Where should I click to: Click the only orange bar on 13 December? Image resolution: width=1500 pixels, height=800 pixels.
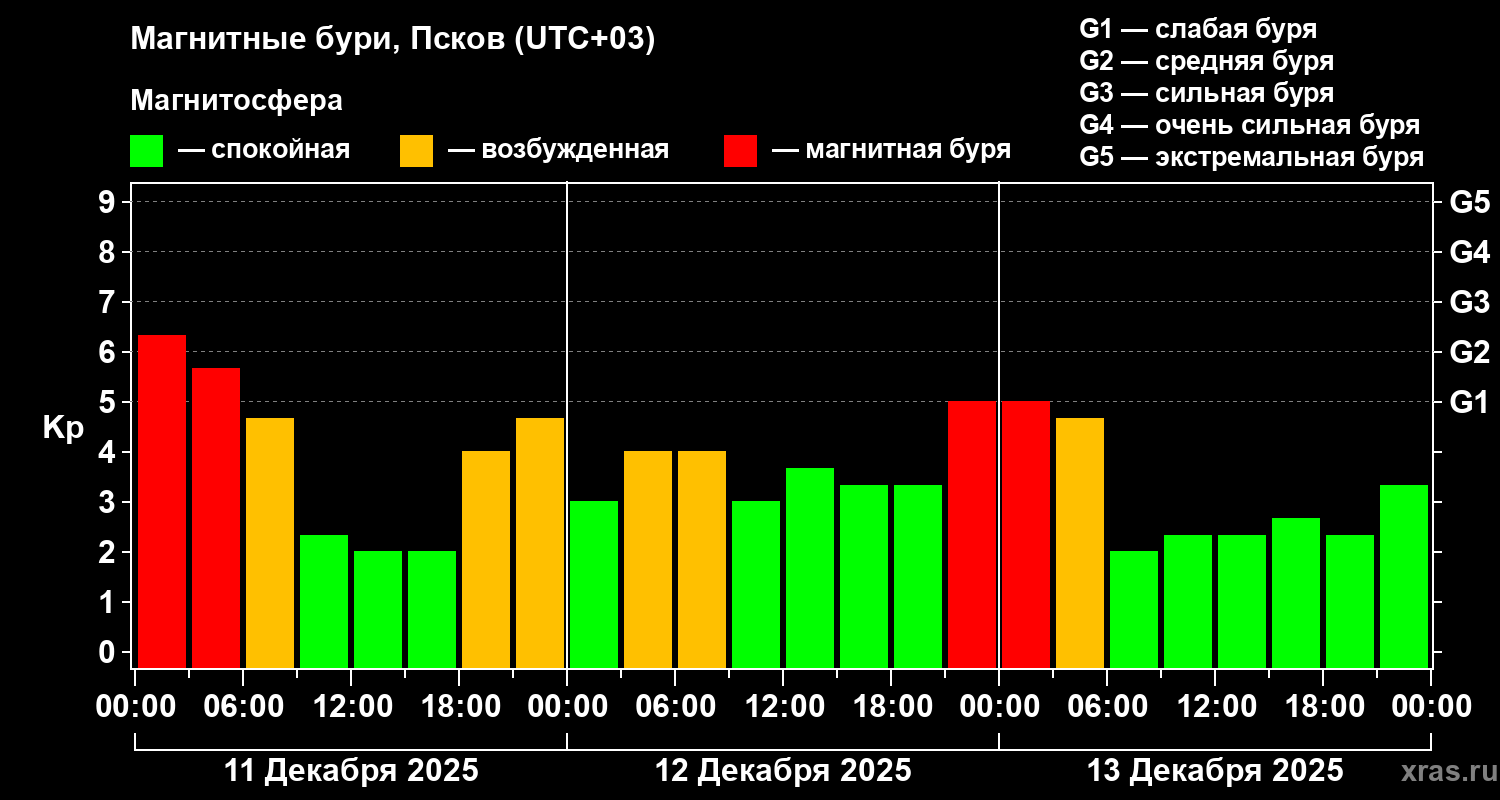point(1080,543)
